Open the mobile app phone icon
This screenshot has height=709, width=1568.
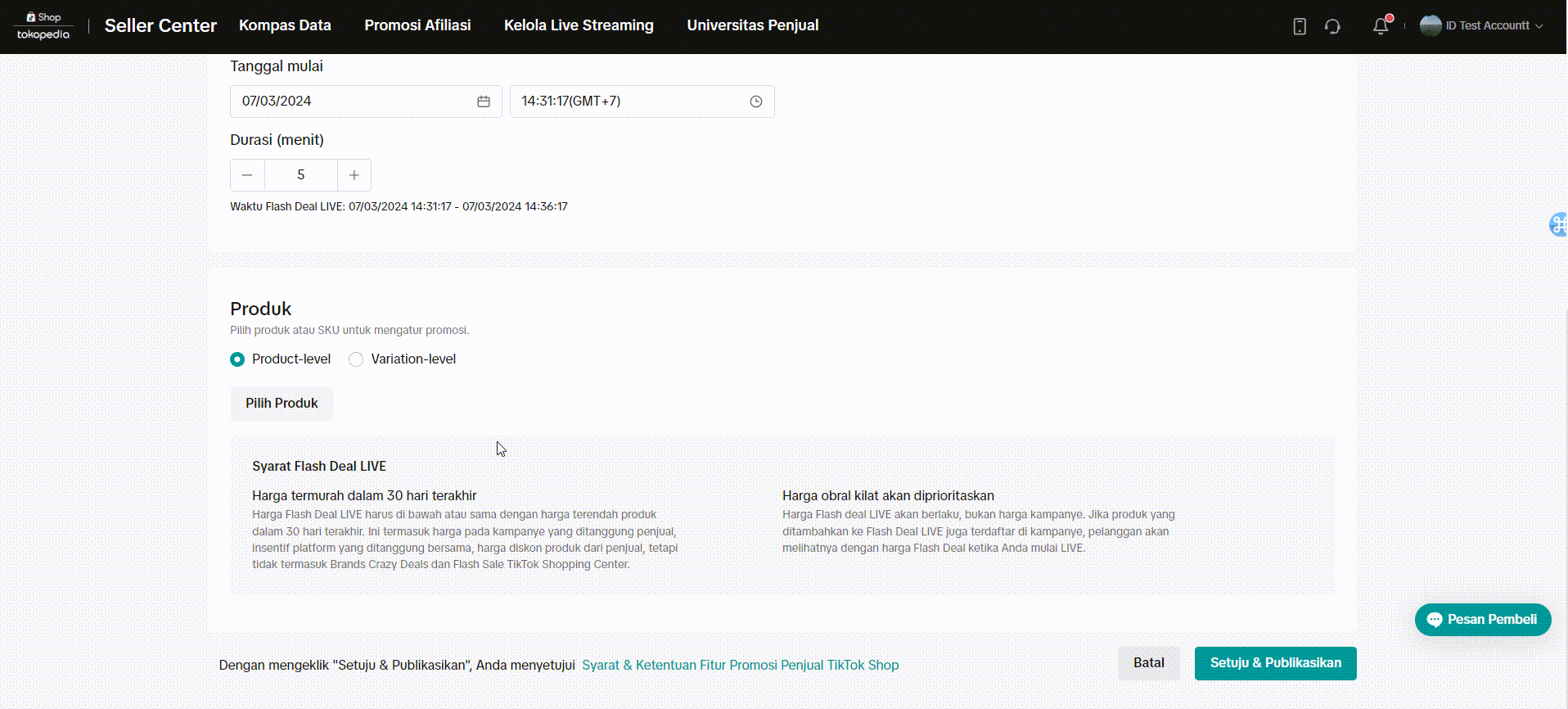pyautogui.click(x=1299, y=26)
